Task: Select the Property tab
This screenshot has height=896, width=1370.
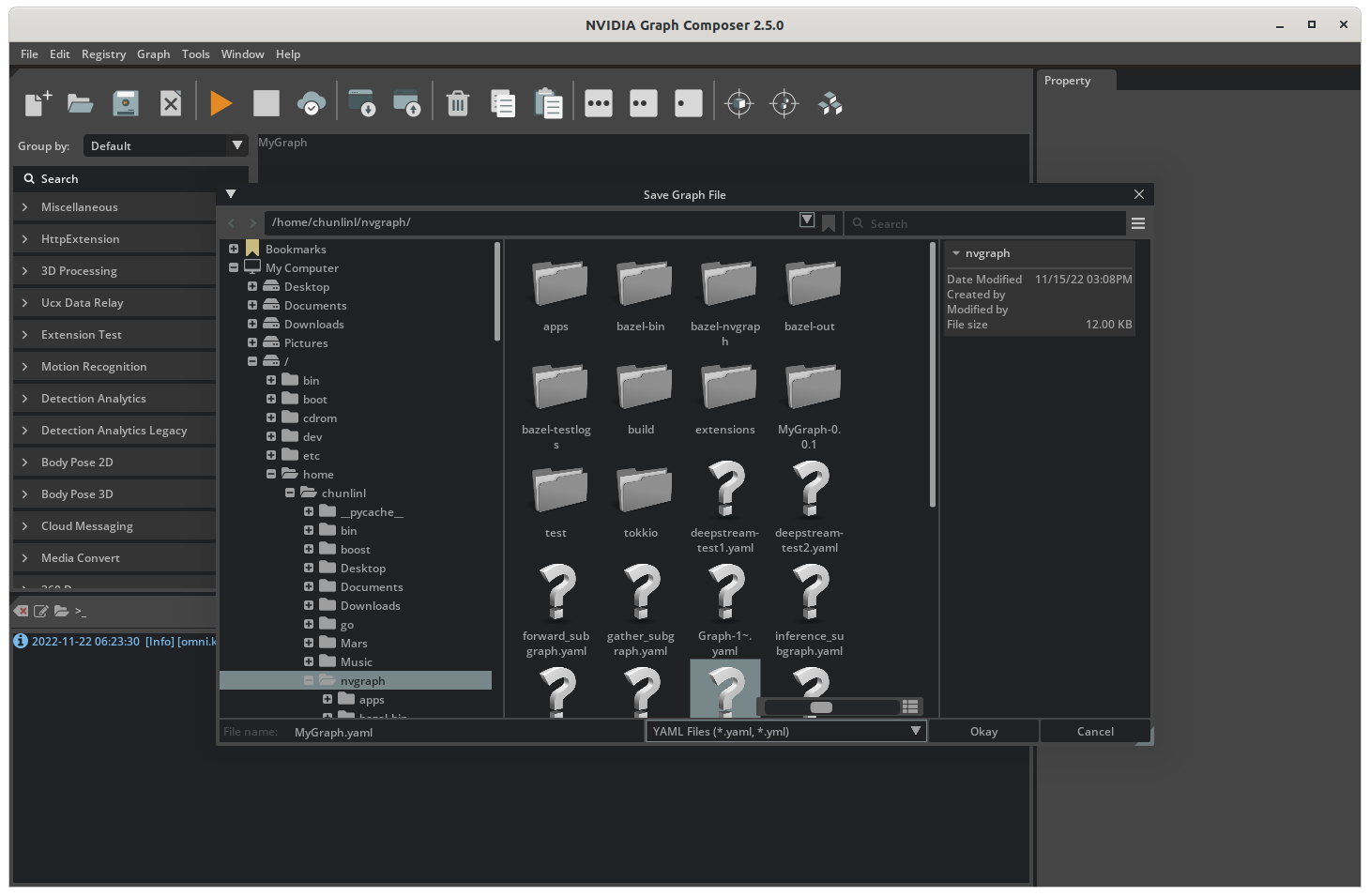Action: 1076,81
